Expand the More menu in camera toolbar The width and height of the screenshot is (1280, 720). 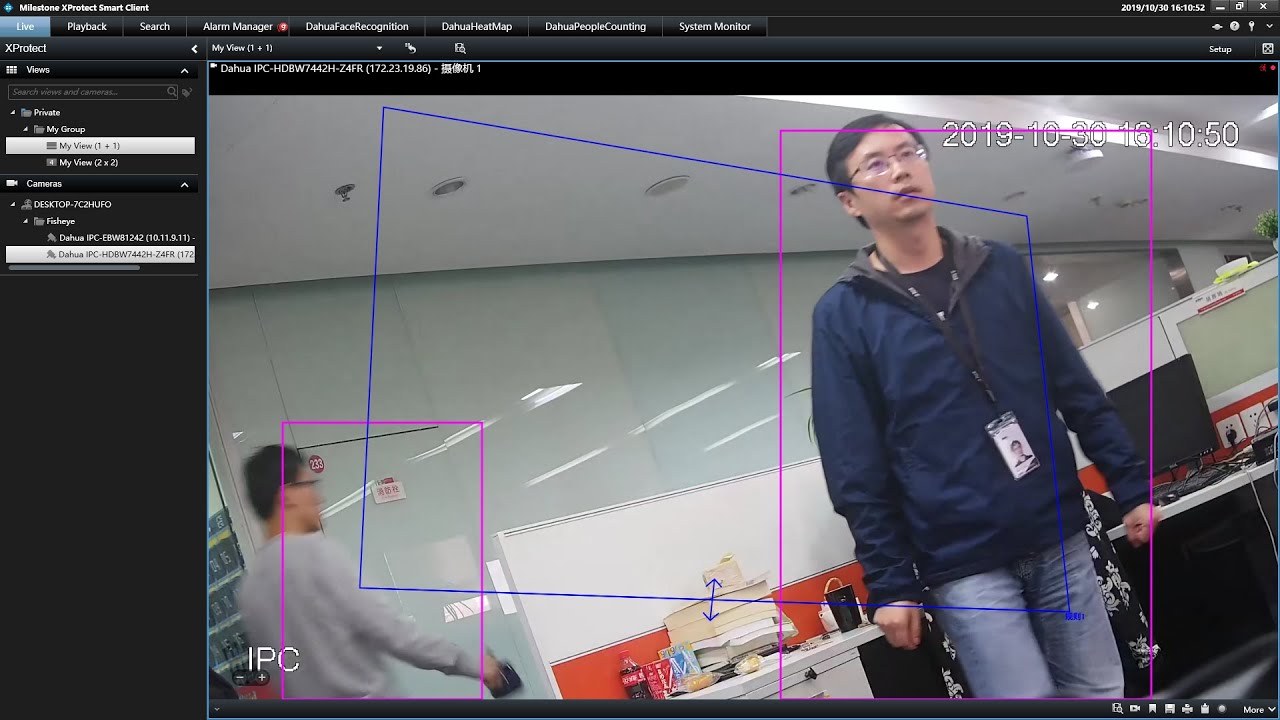click(1259, 710)
